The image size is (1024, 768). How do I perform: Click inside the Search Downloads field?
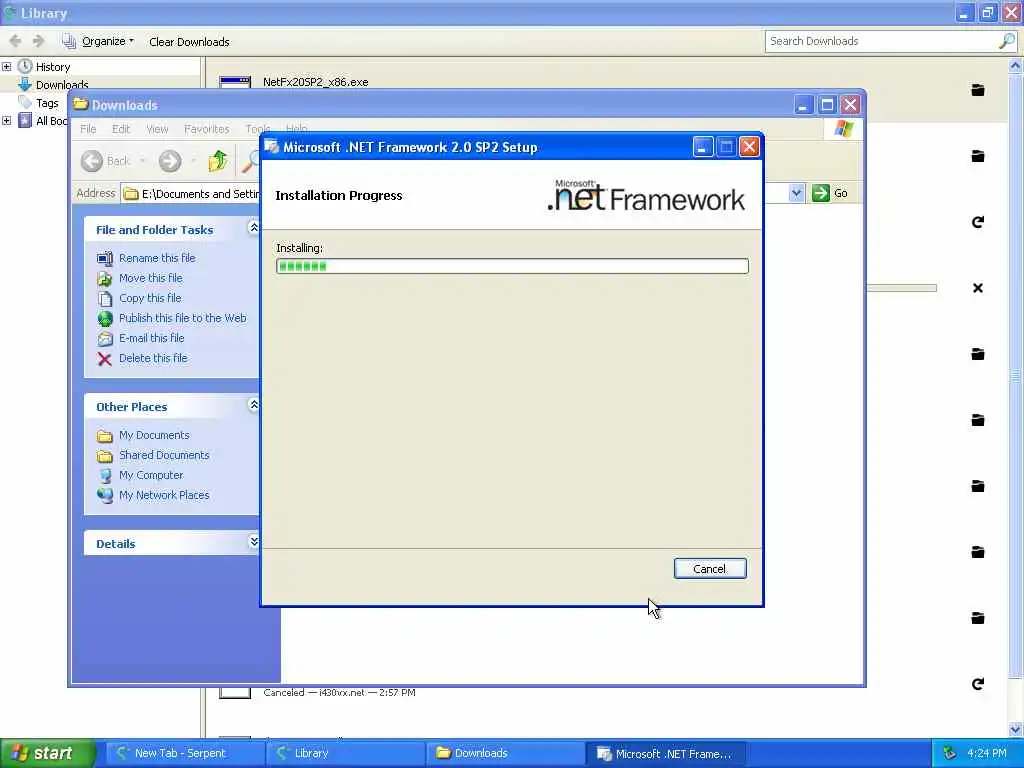click(882, 41)
